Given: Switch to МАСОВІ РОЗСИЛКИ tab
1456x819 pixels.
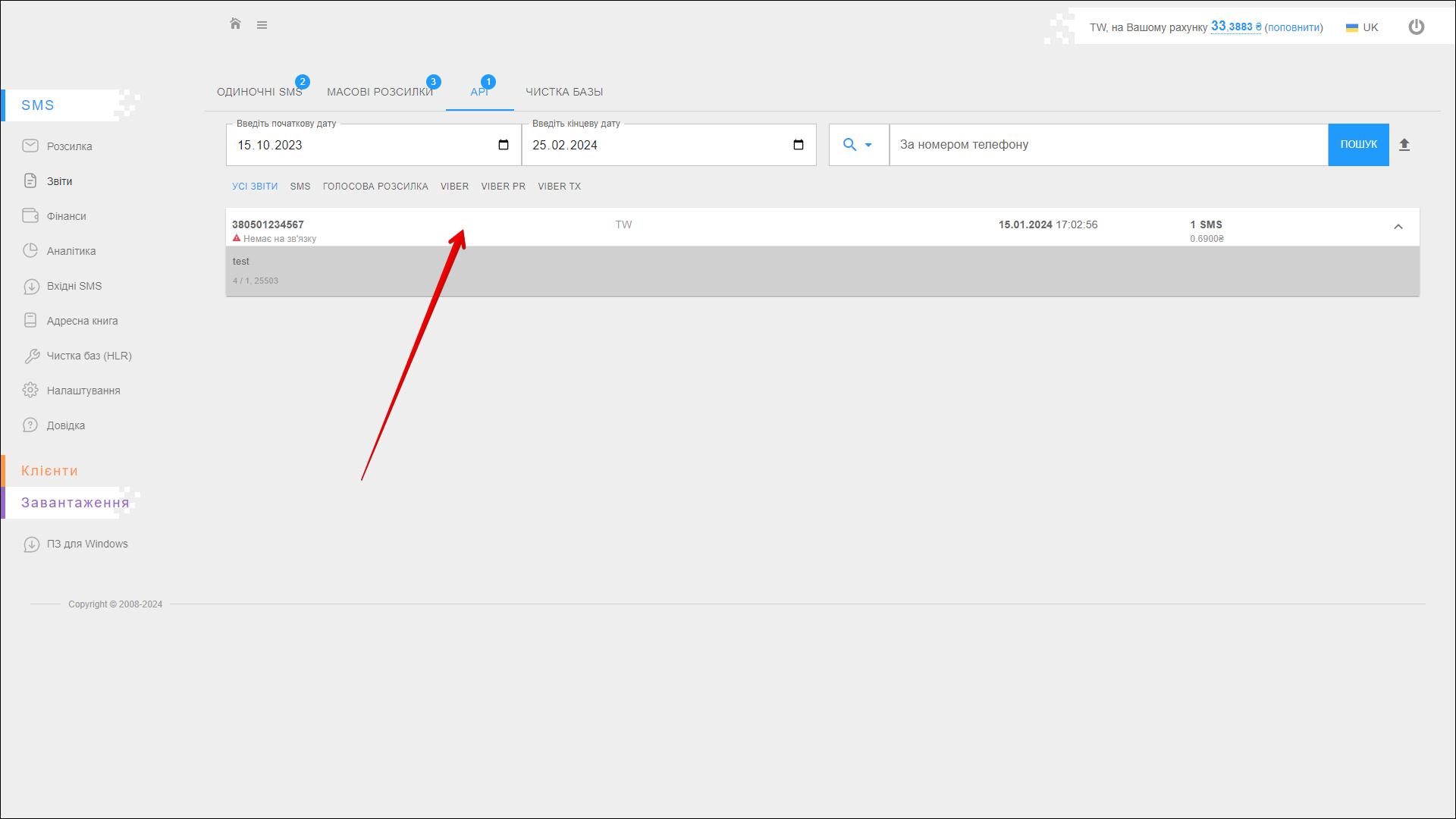Looking at the screenshot, I should pyautogui.click(x=379, y=92).
